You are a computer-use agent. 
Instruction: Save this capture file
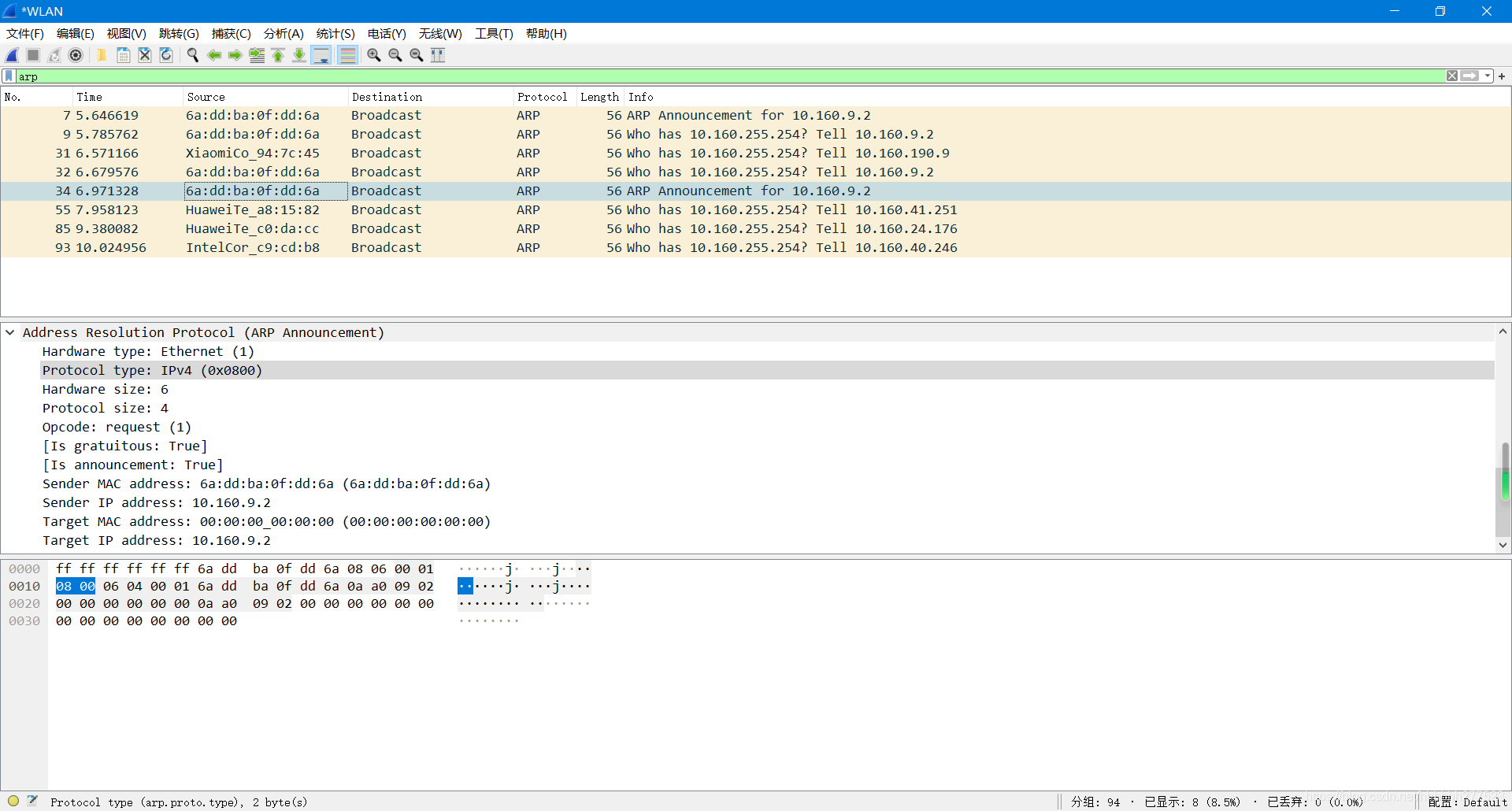(x=124, y=55)
